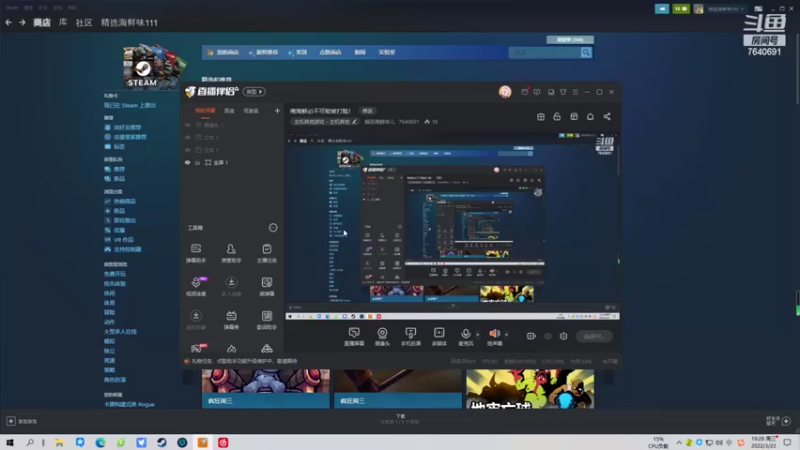Open the 精选海鲜味111 profile tab in Steam
Screen dimensions: 800x450
tap(129, 22)
